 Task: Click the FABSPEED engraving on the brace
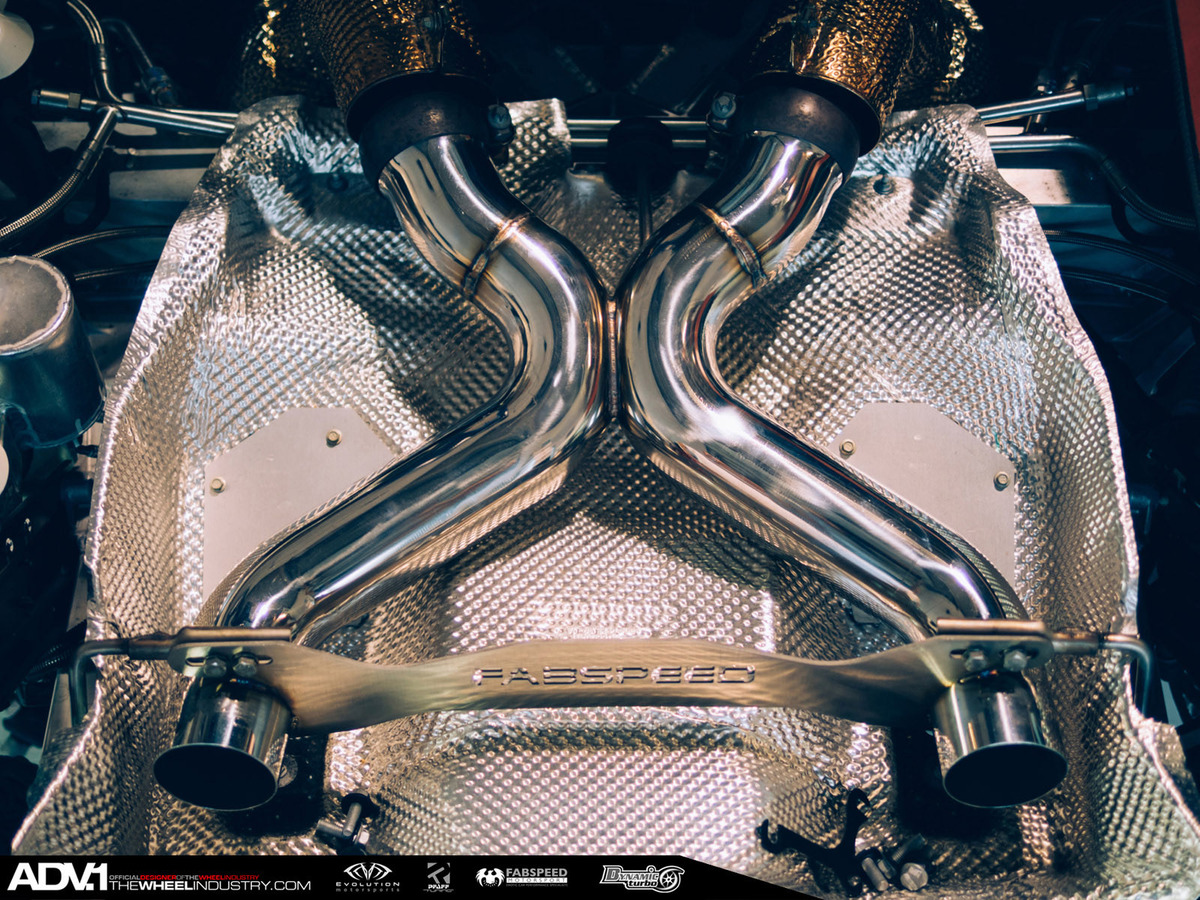pos(613,675)
